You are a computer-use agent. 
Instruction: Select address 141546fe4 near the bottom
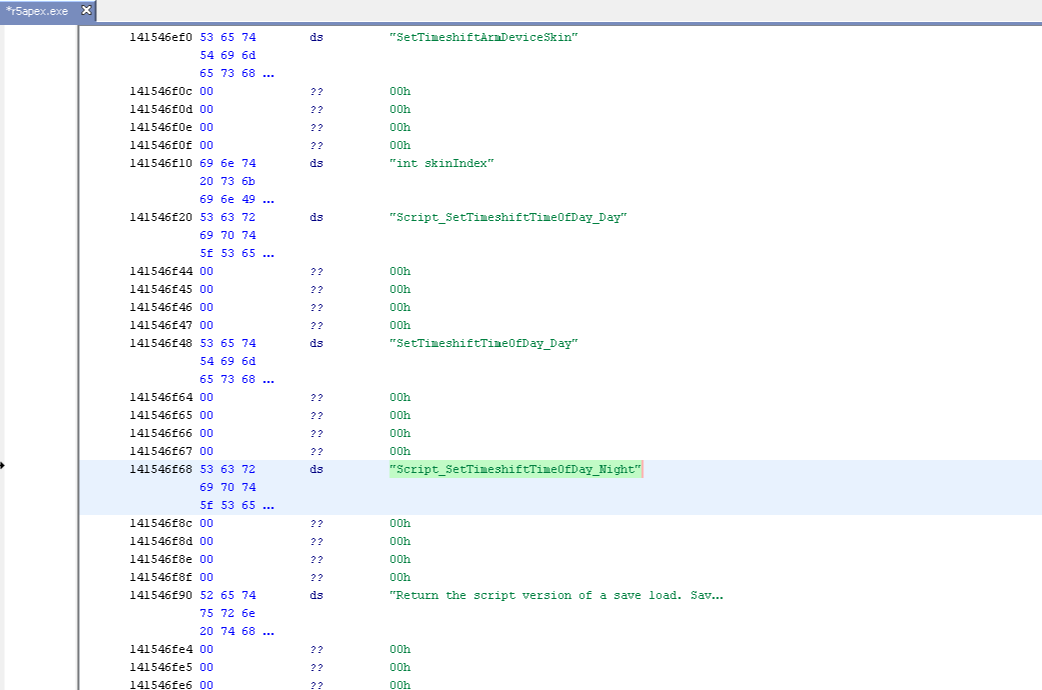(x=161, y=649)
